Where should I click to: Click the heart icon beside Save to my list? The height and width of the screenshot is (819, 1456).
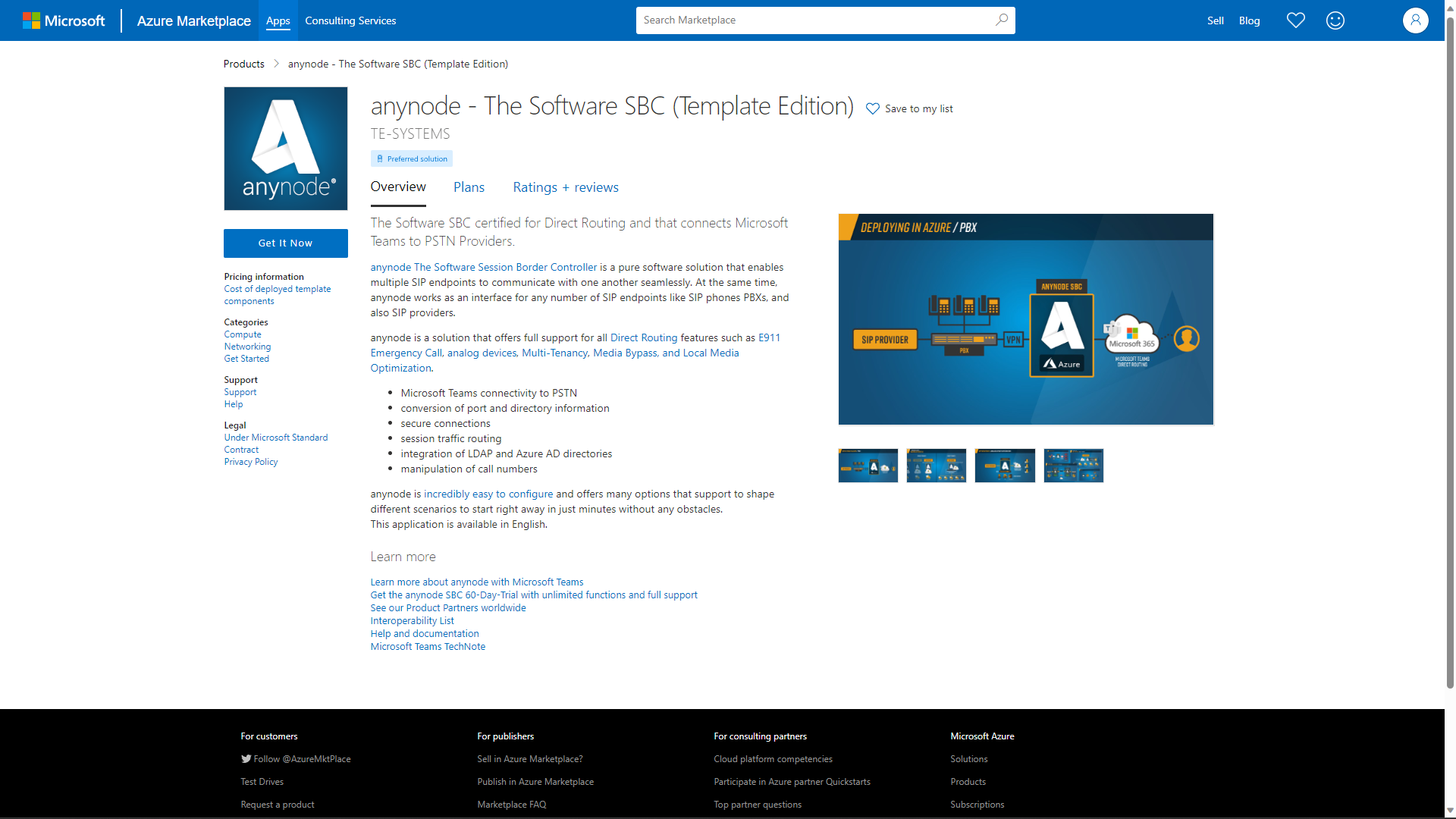coord(873,109)
